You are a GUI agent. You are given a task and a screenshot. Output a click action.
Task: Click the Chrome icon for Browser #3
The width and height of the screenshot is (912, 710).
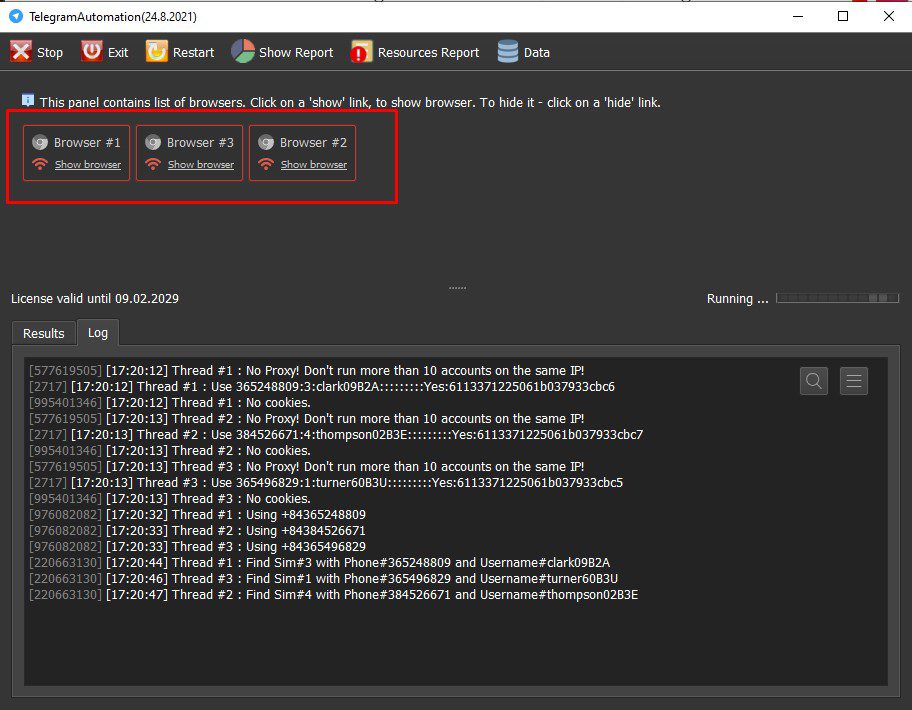click(x=153, y=142)
